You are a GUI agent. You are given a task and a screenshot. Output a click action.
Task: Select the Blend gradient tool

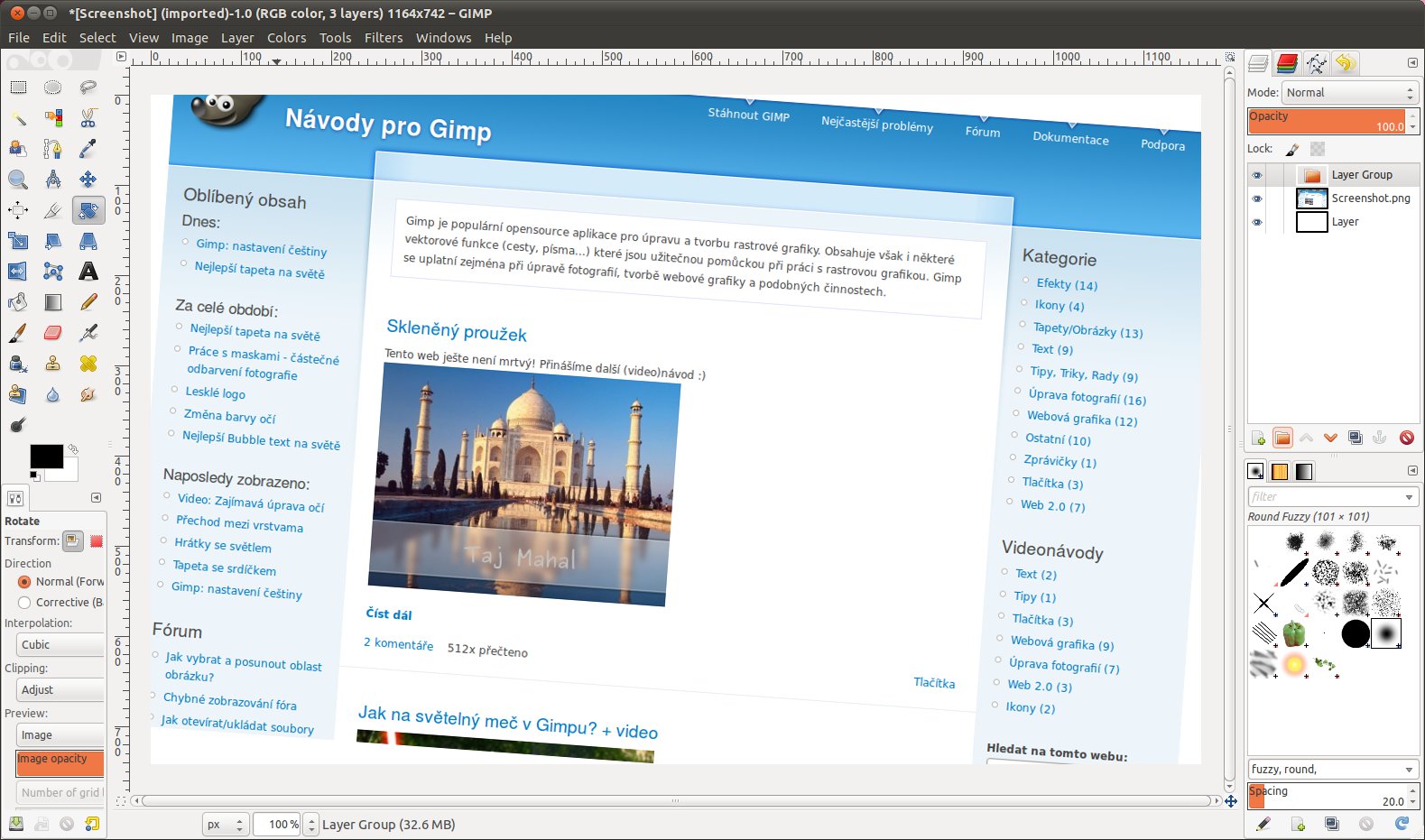pyautogui.click(x=53, y=302)
